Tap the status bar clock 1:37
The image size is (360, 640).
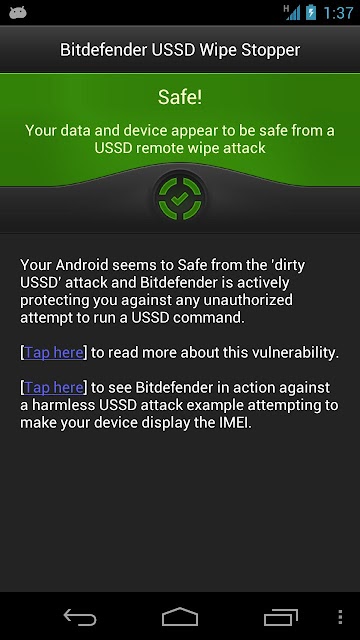click(x=338, y=13)
